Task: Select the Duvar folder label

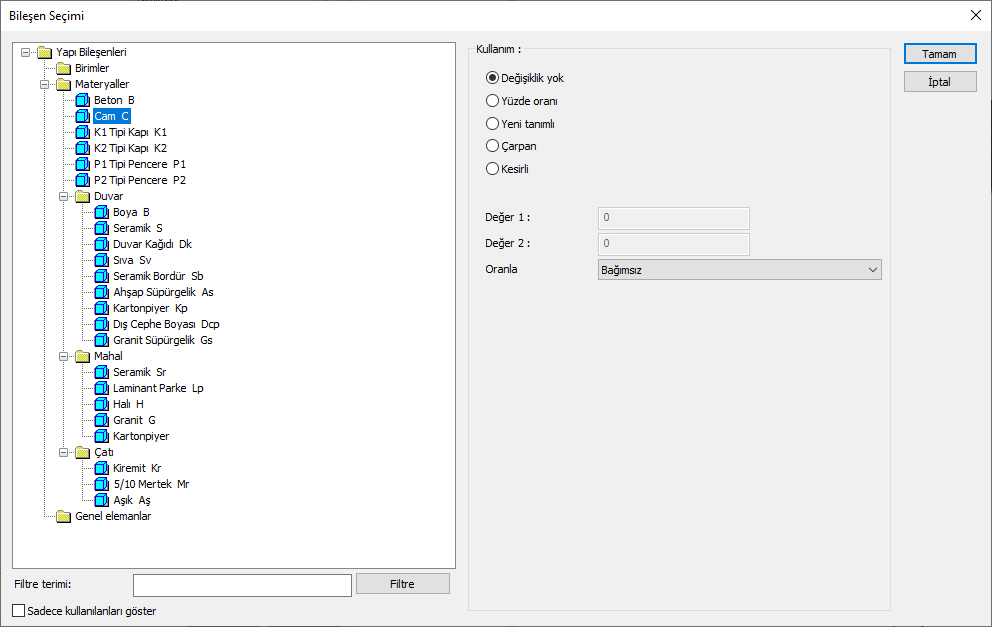Action: pyautogui.click(x=108, y=196)
